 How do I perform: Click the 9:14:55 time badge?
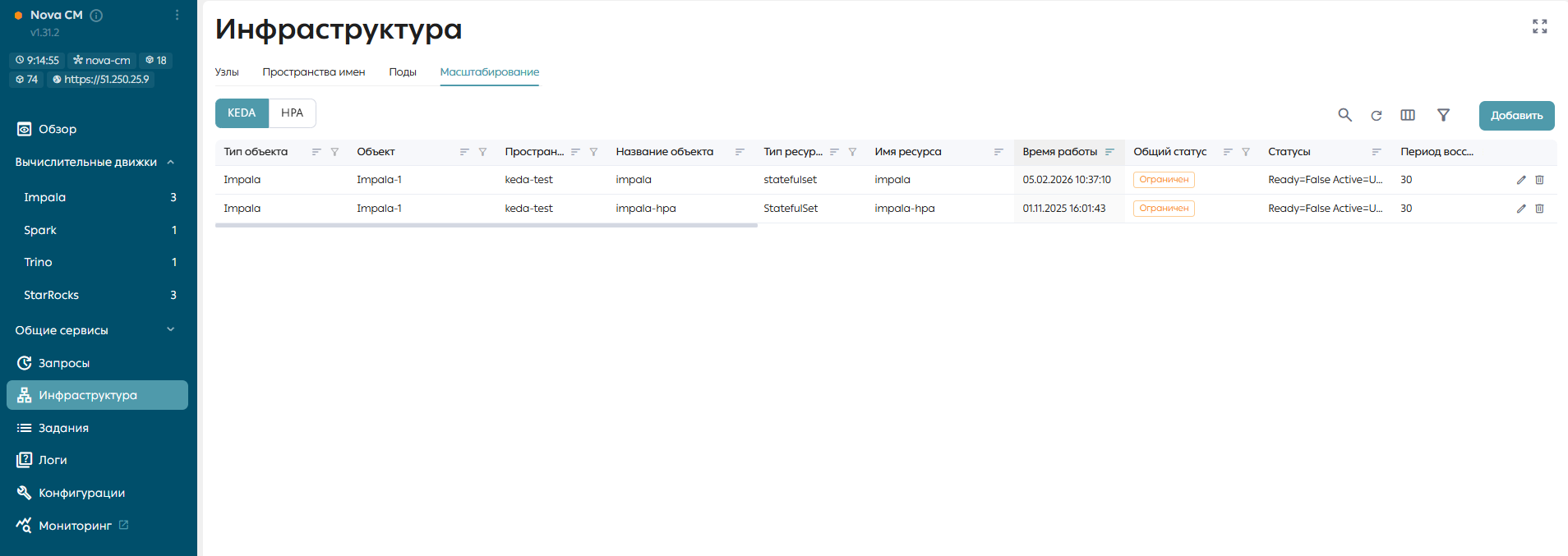pyautogui.click(x=37, y=60)
